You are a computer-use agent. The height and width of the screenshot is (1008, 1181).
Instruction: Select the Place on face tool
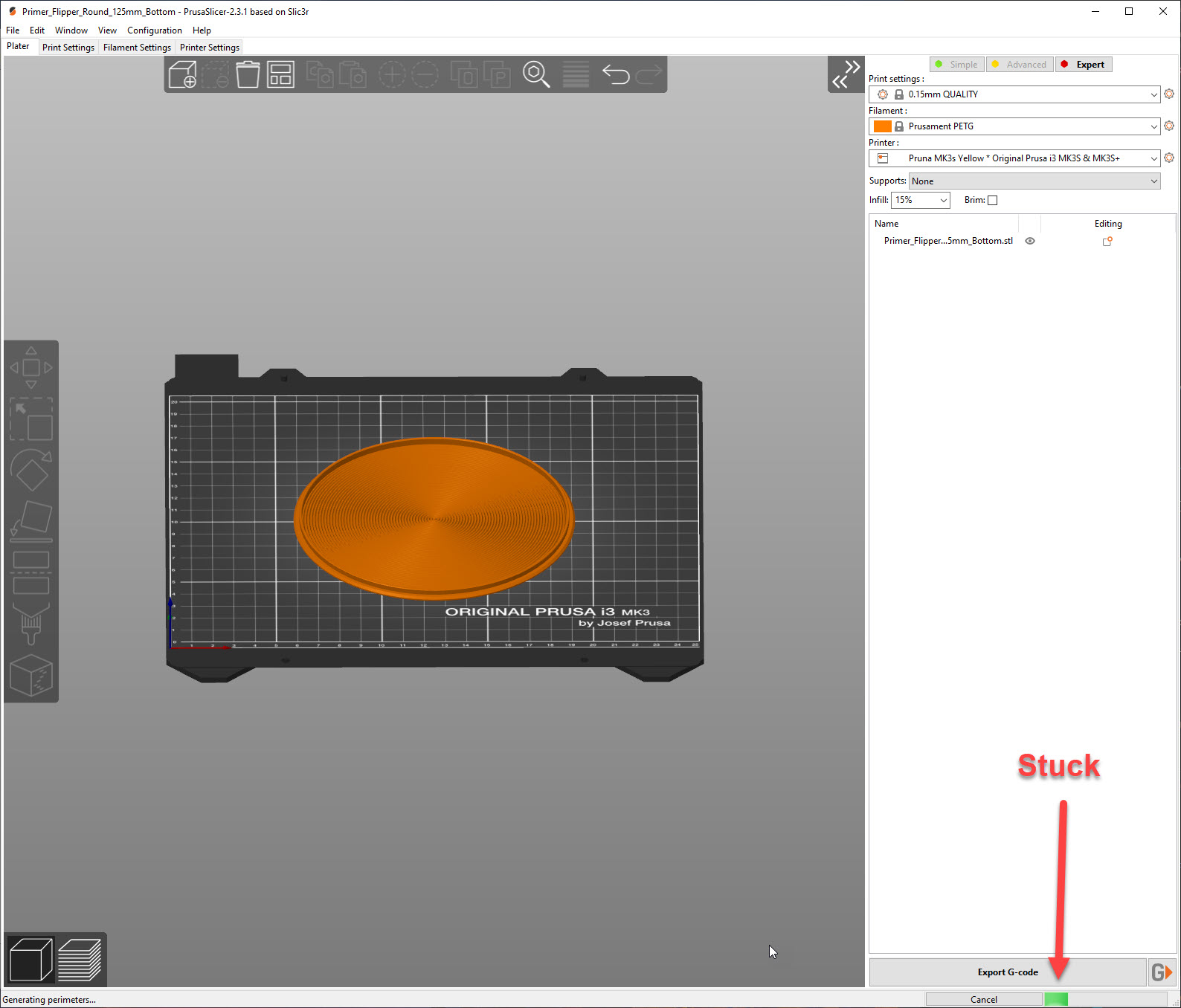coord(31,520)
